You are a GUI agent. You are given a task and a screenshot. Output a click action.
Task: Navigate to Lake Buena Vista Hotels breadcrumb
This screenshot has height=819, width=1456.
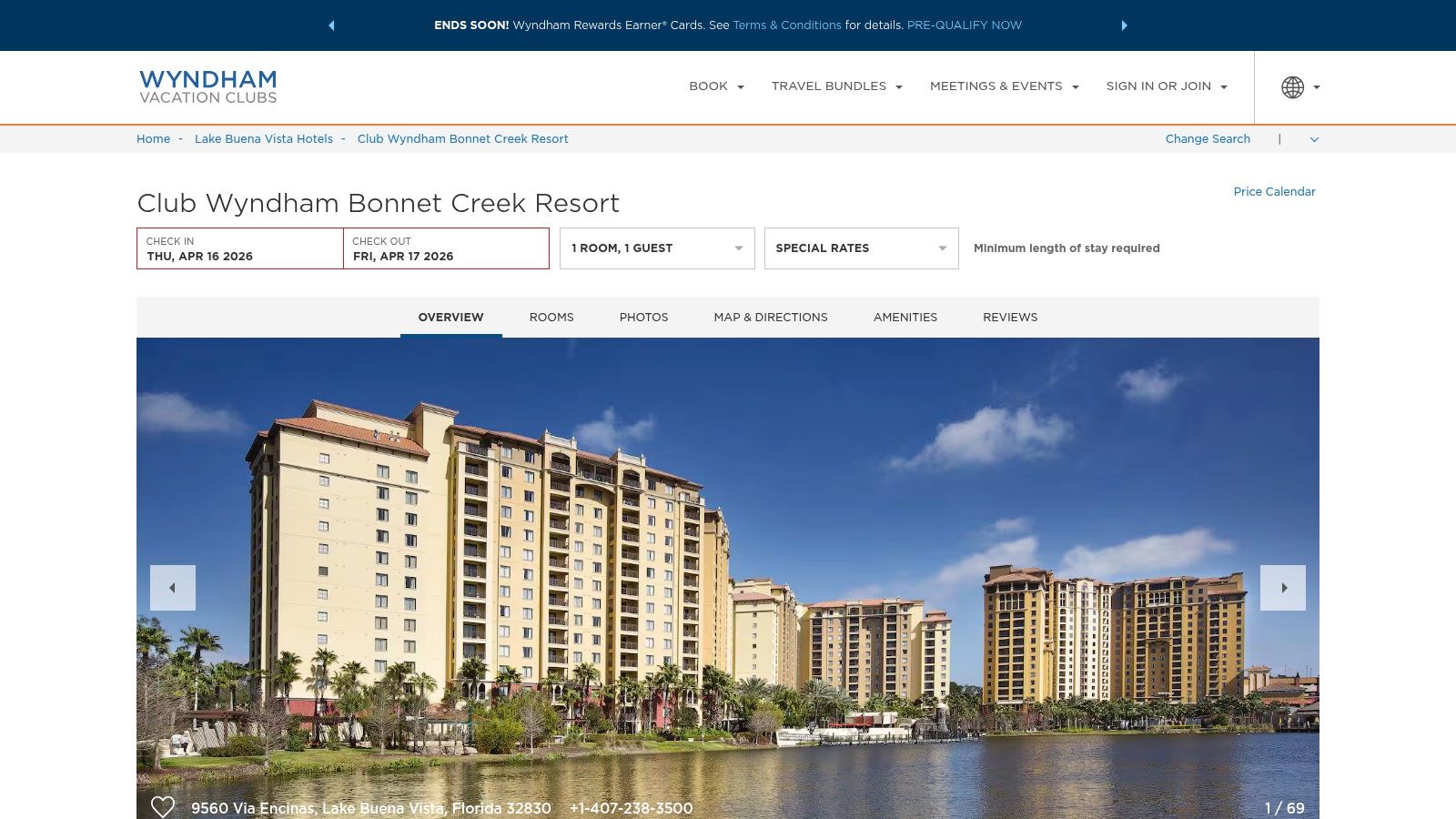[264, 139]
